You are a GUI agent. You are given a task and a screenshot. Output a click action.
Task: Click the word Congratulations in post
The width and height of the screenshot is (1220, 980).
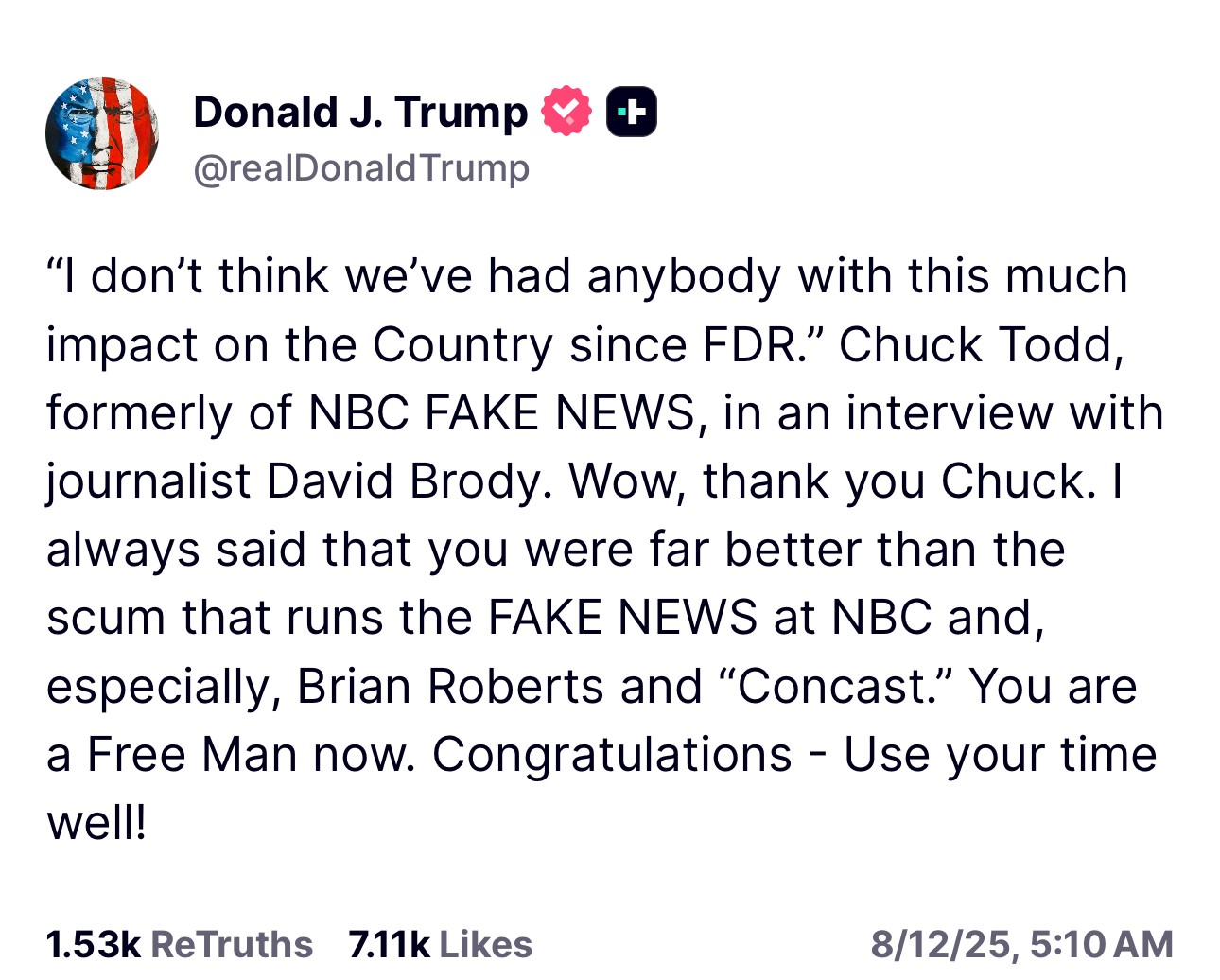[612, 754]
